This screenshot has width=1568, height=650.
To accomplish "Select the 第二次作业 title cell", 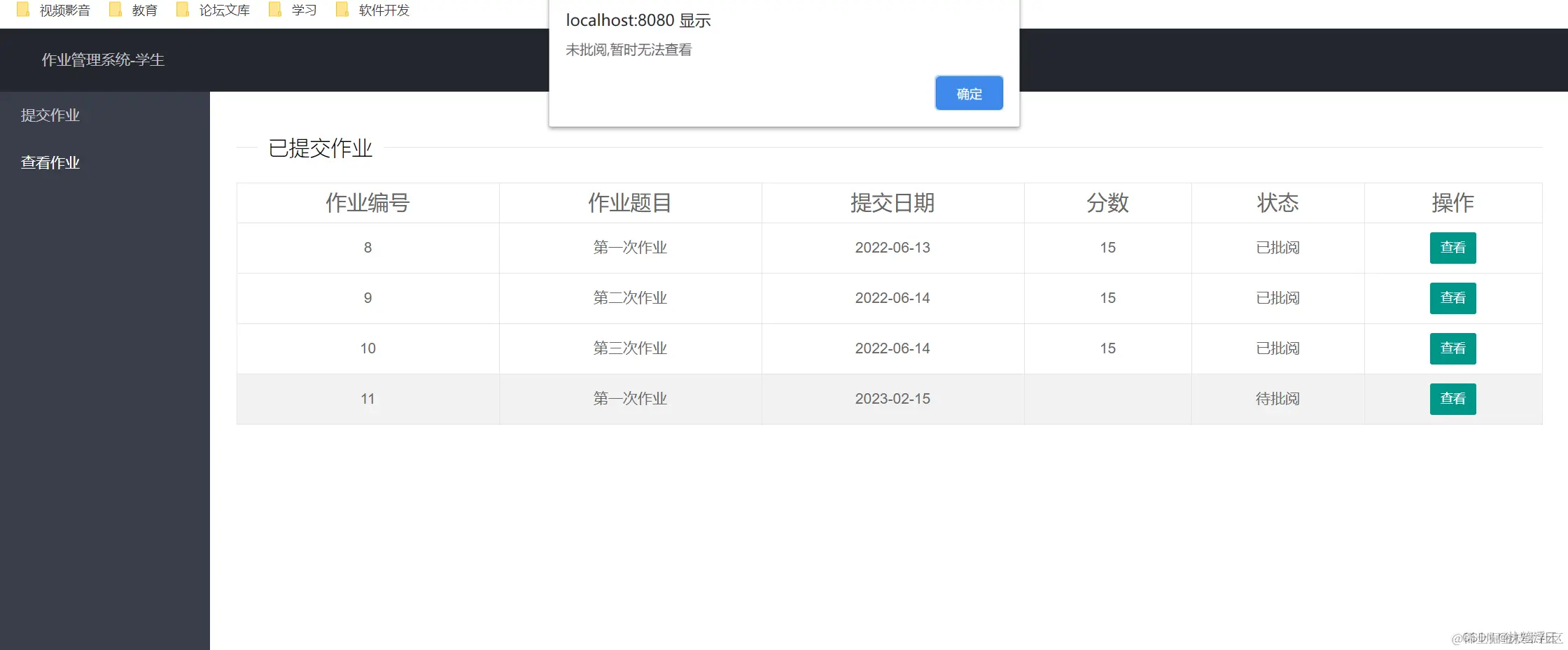I will pyautogui.click(x=630, y=298).
